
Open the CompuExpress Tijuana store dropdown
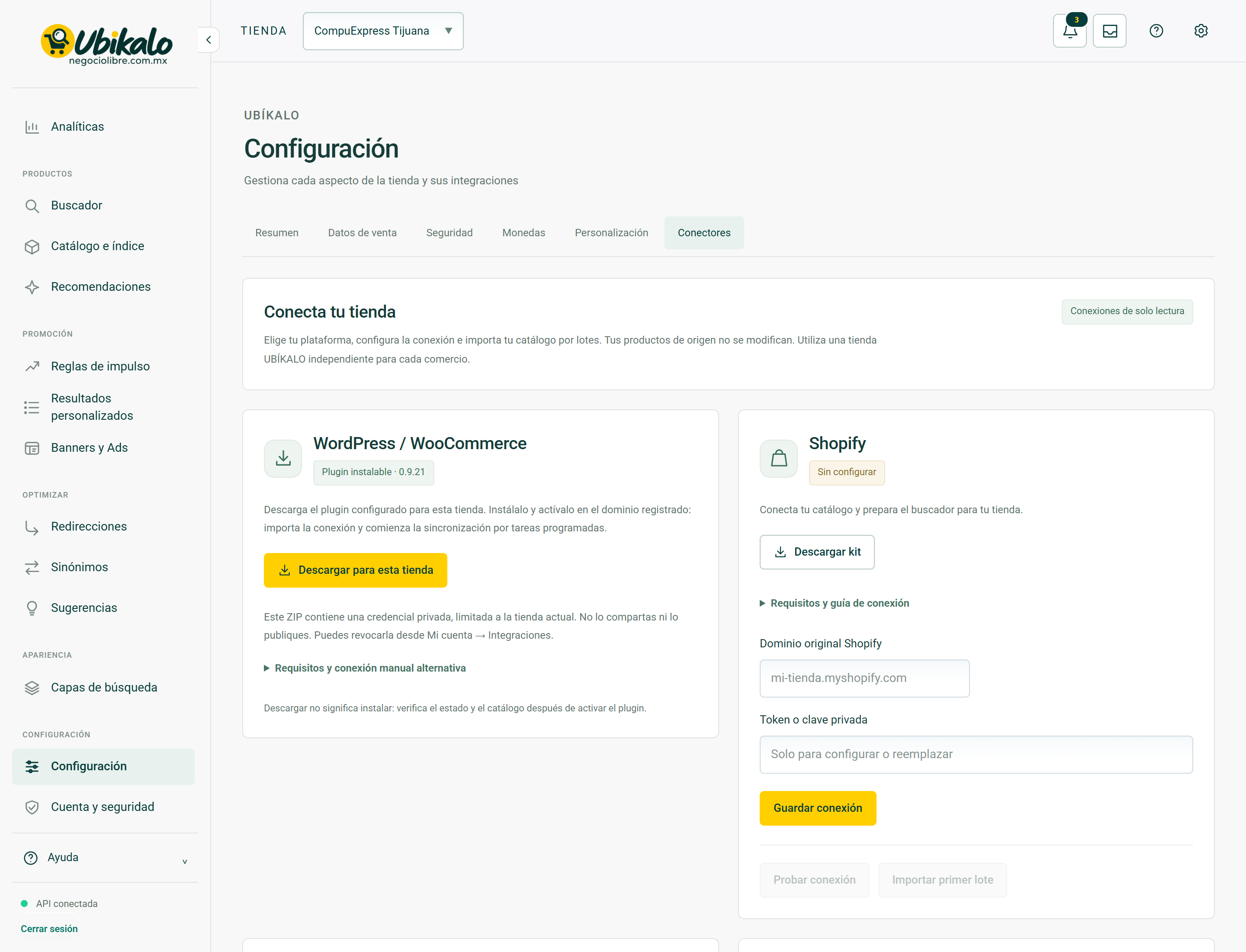point(383,31)
